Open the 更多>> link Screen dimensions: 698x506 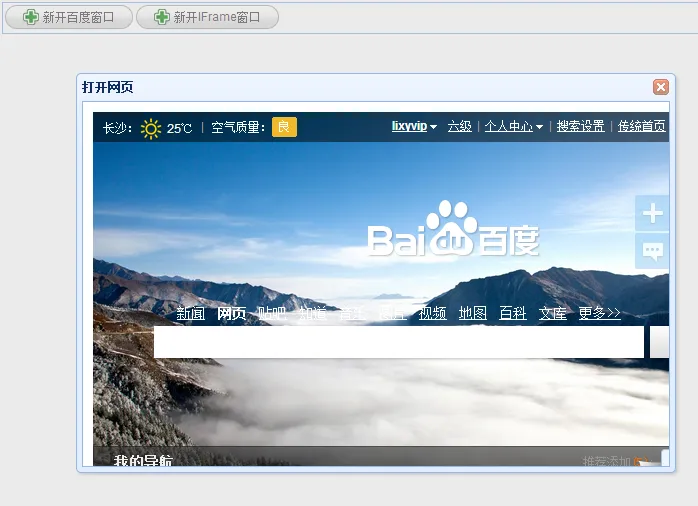pos(599,313)
